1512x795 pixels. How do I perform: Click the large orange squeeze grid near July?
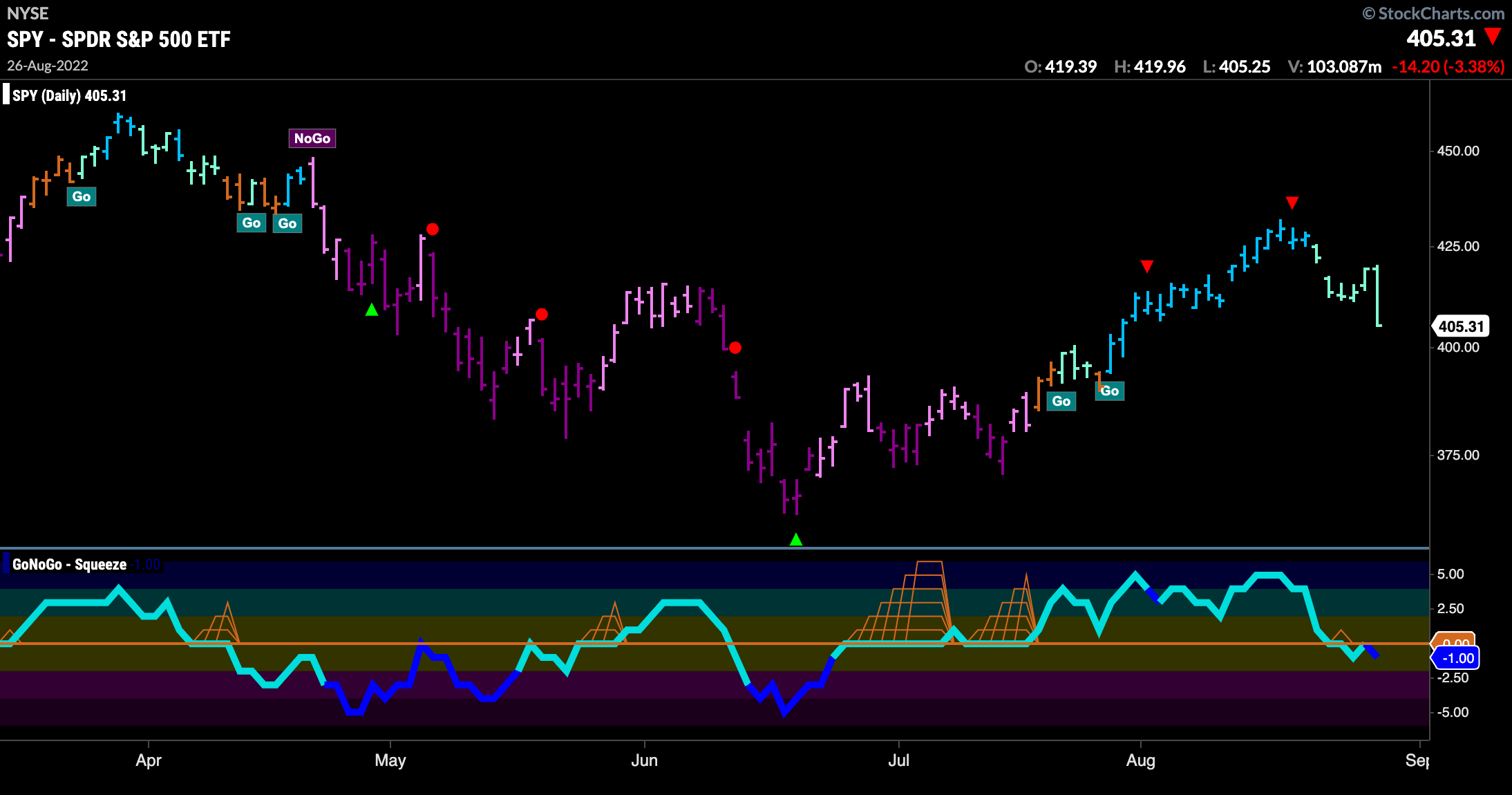pos(898,601)
